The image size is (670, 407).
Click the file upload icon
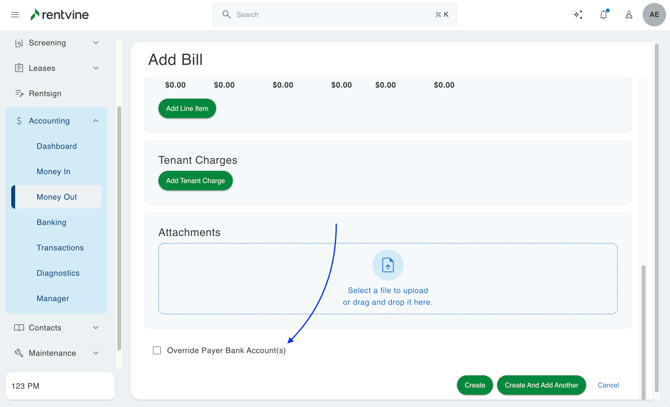pos(388,265)
